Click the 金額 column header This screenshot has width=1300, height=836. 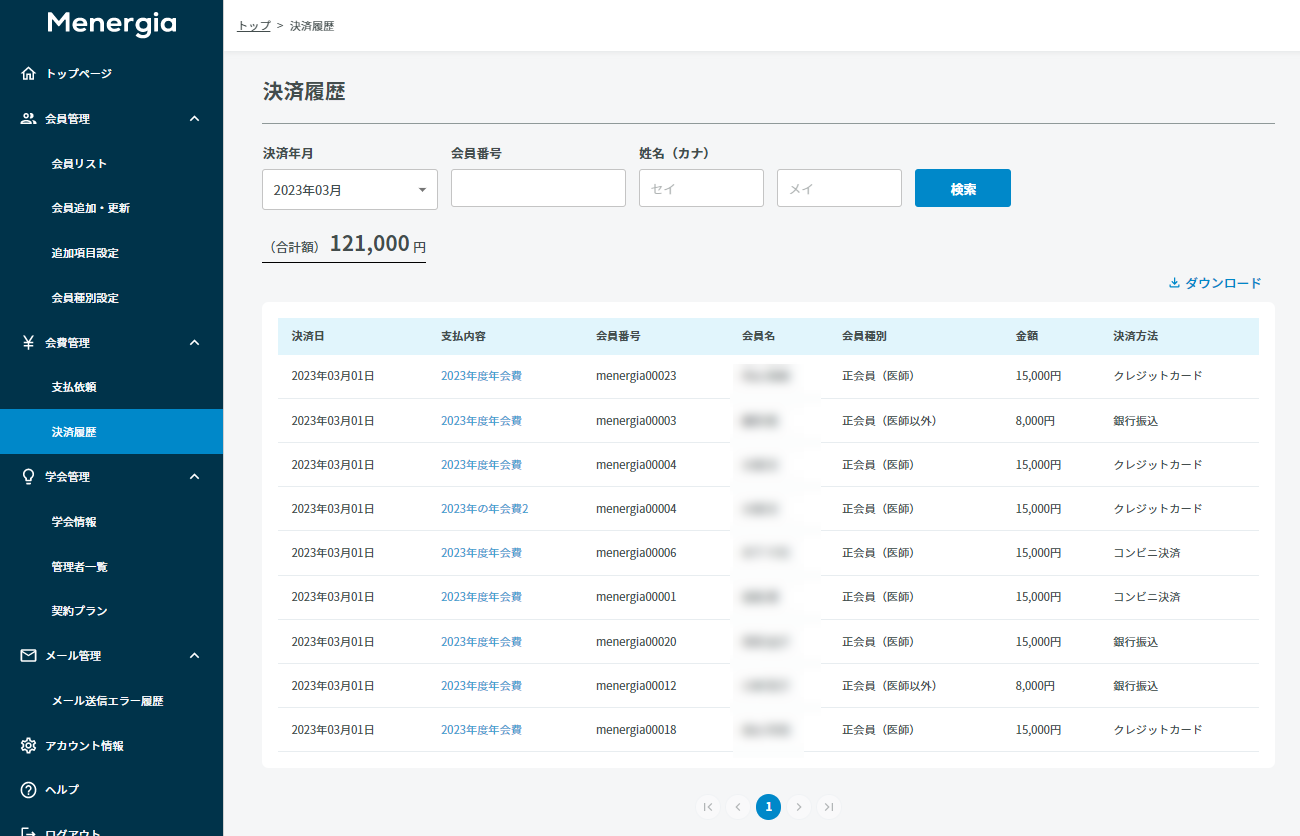tap(1027, 337)
